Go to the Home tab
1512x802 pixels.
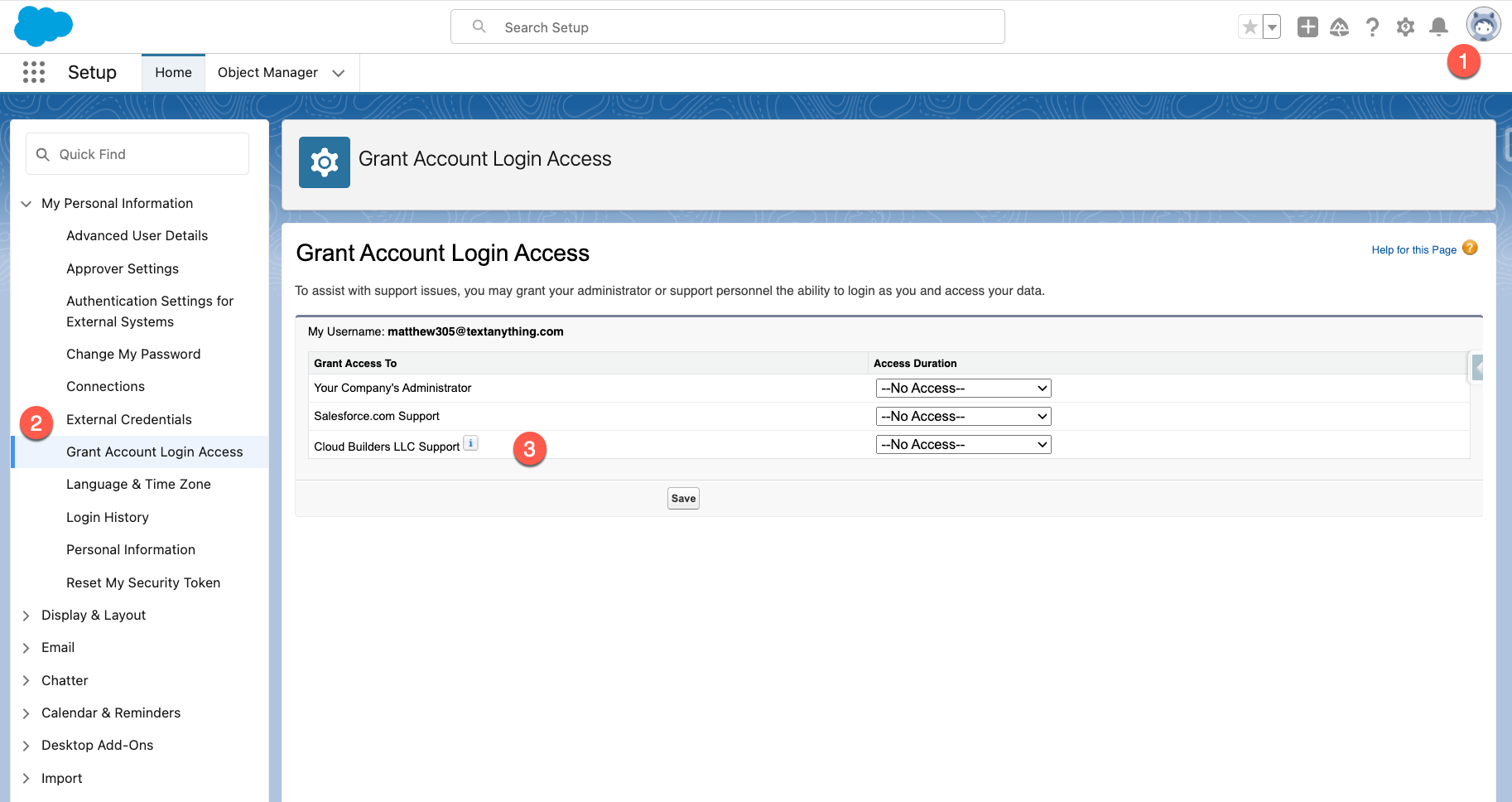[173, 73]
